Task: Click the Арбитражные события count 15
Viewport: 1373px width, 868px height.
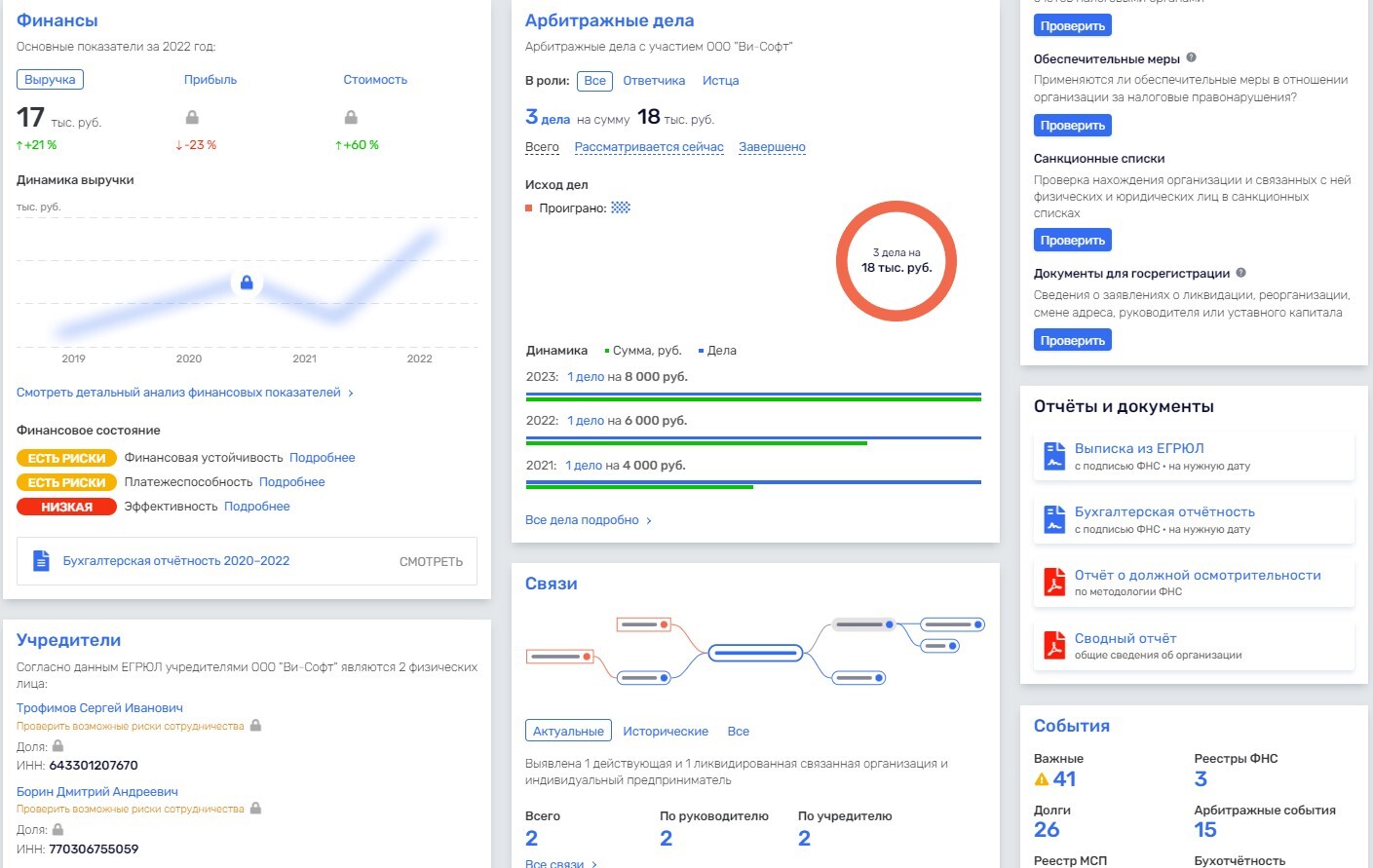Action: click(x=1205, y=830)
